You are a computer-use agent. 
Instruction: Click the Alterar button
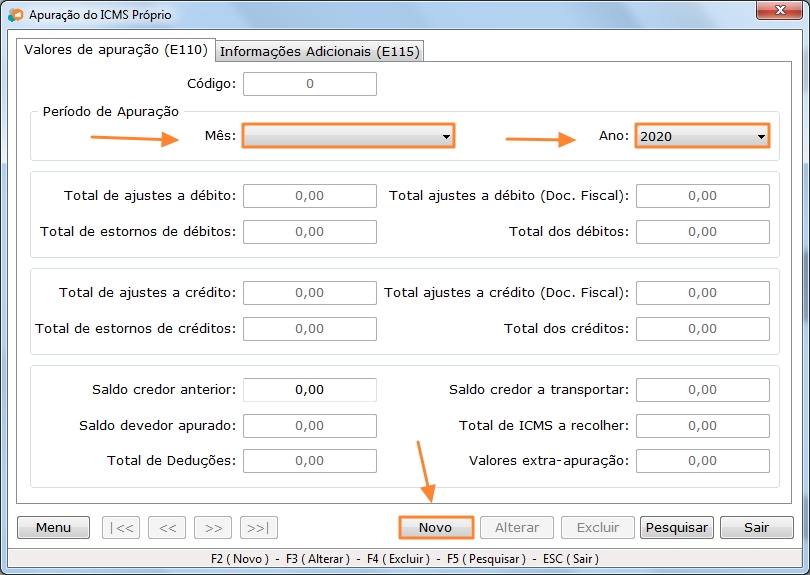[x=517, y=527]
